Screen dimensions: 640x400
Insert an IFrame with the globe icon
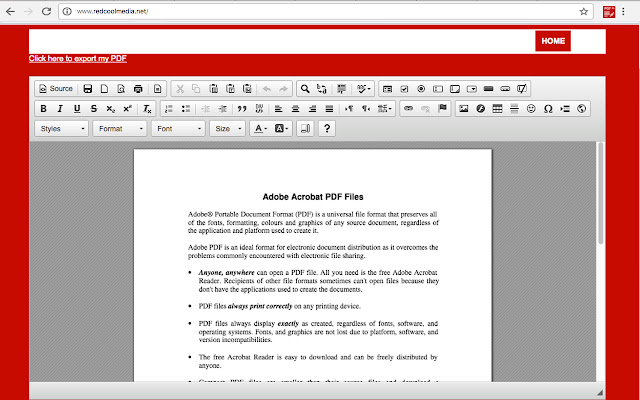(x=582, y=109)
